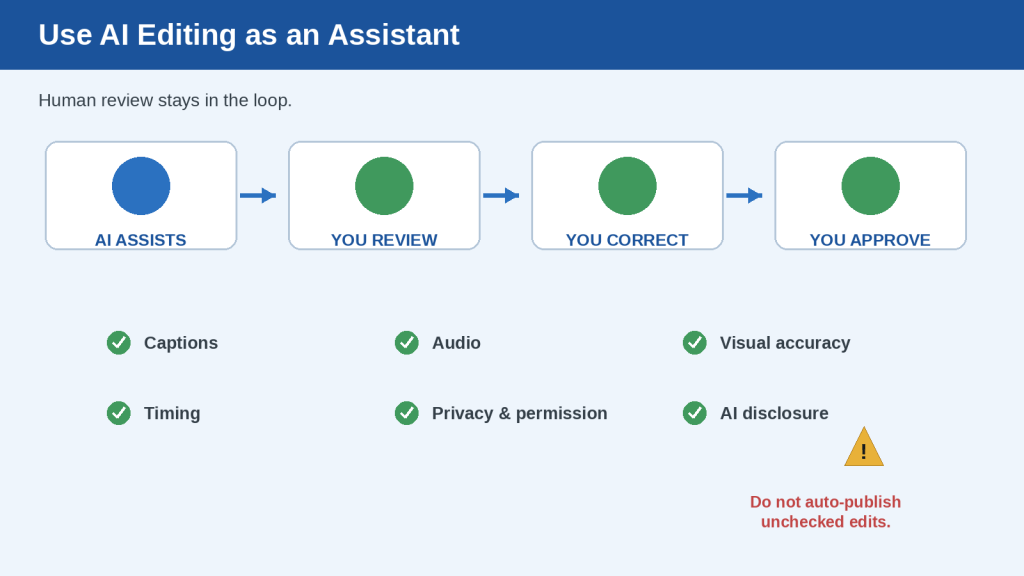The image size is (1024, 576).
Task: Click the arrow pointing to You Approve card
Action: click(744, 195)
